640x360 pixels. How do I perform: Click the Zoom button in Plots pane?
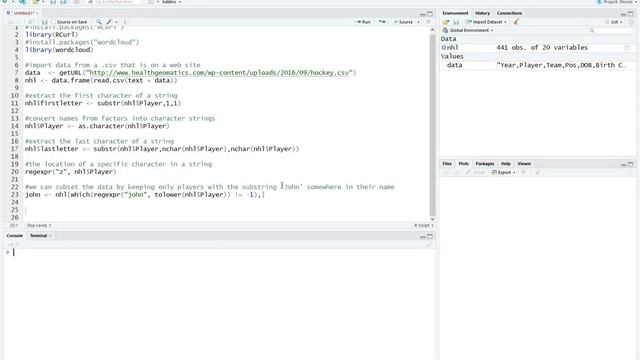pos(476,173)
